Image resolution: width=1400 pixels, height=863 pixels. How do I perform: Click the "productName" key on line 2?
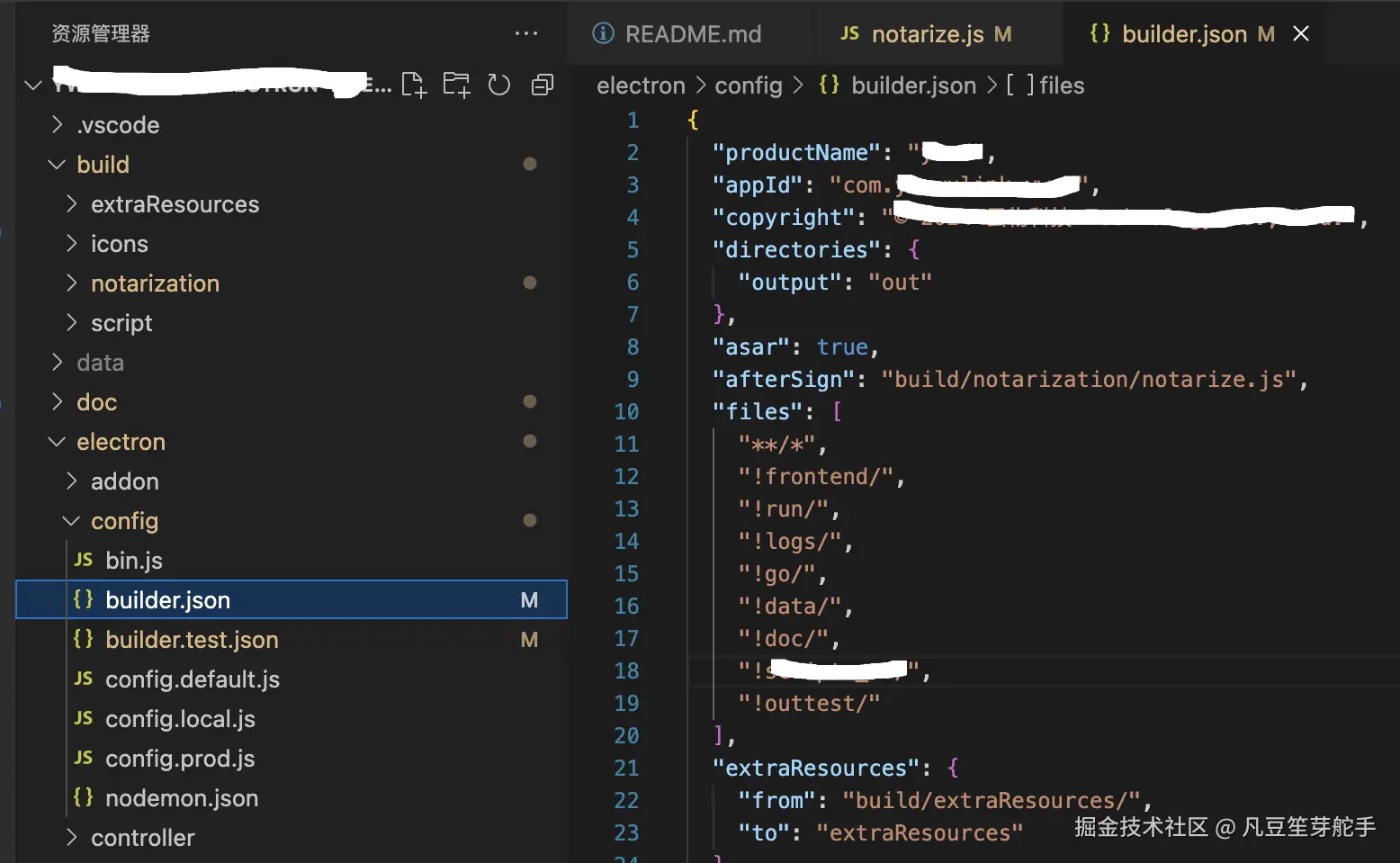click(x=796, y=152)
